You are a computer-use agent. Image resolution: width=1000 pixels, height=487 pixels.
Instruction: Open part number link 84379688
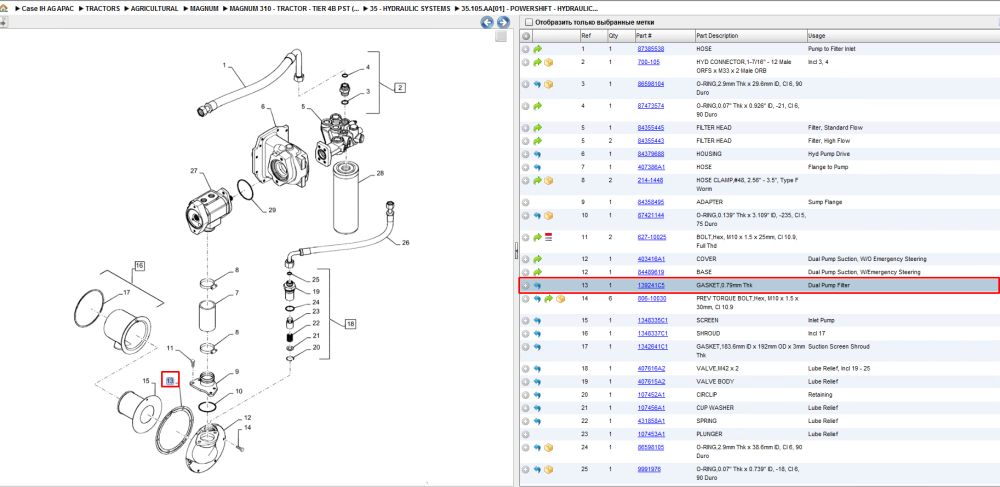click(x=651, y=154)
